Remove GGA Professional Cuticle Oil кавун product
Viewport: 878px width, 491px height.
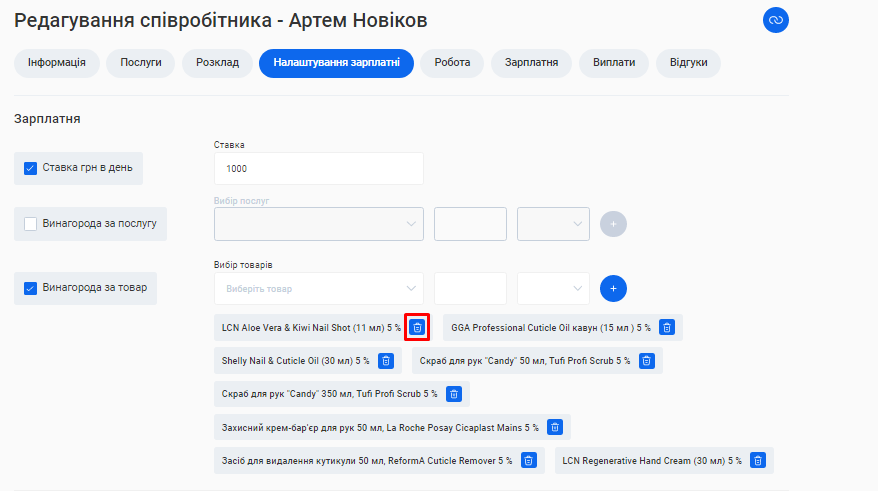667,327
